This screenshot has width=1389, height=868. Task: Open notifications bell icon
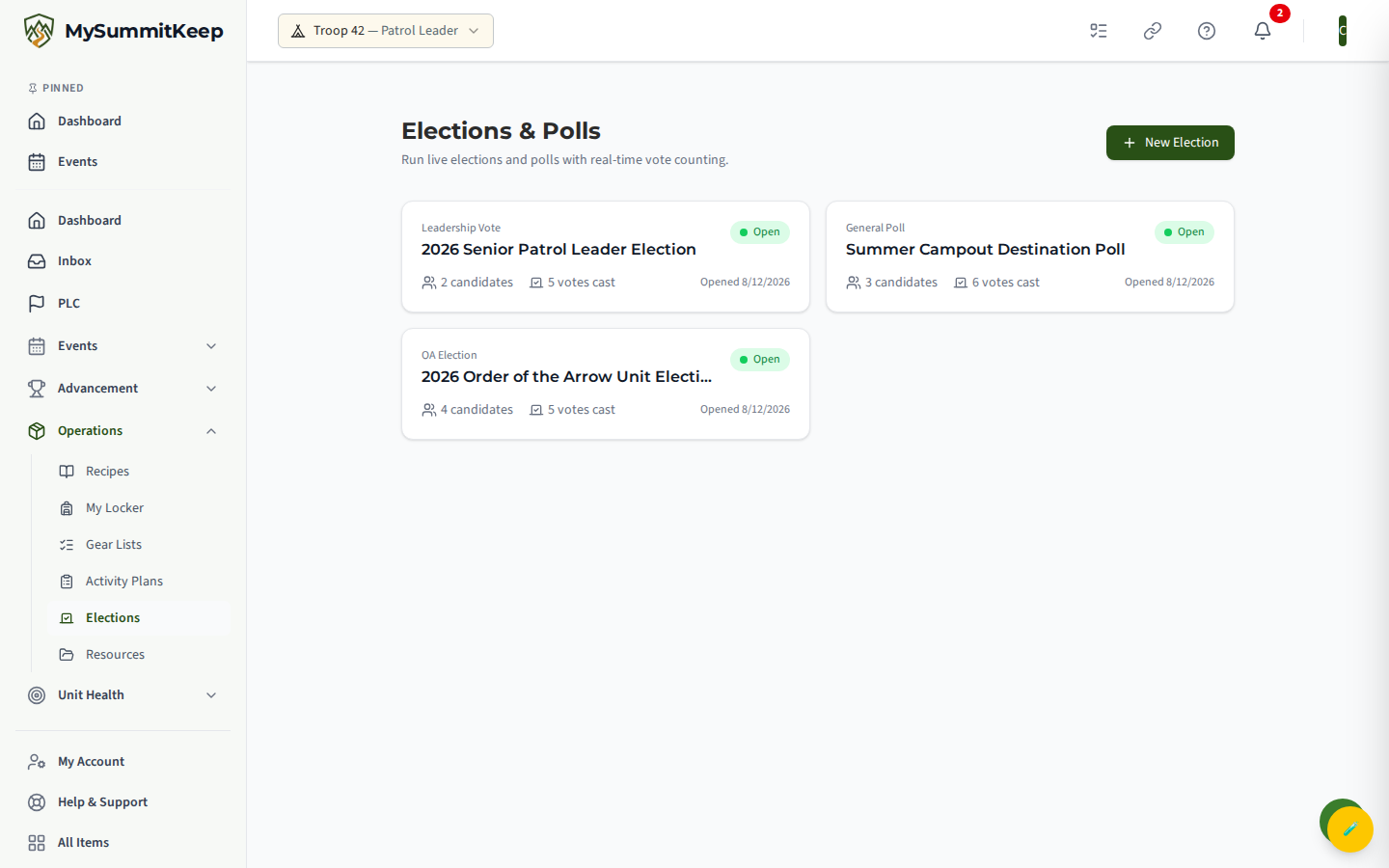click(1263, 31)
